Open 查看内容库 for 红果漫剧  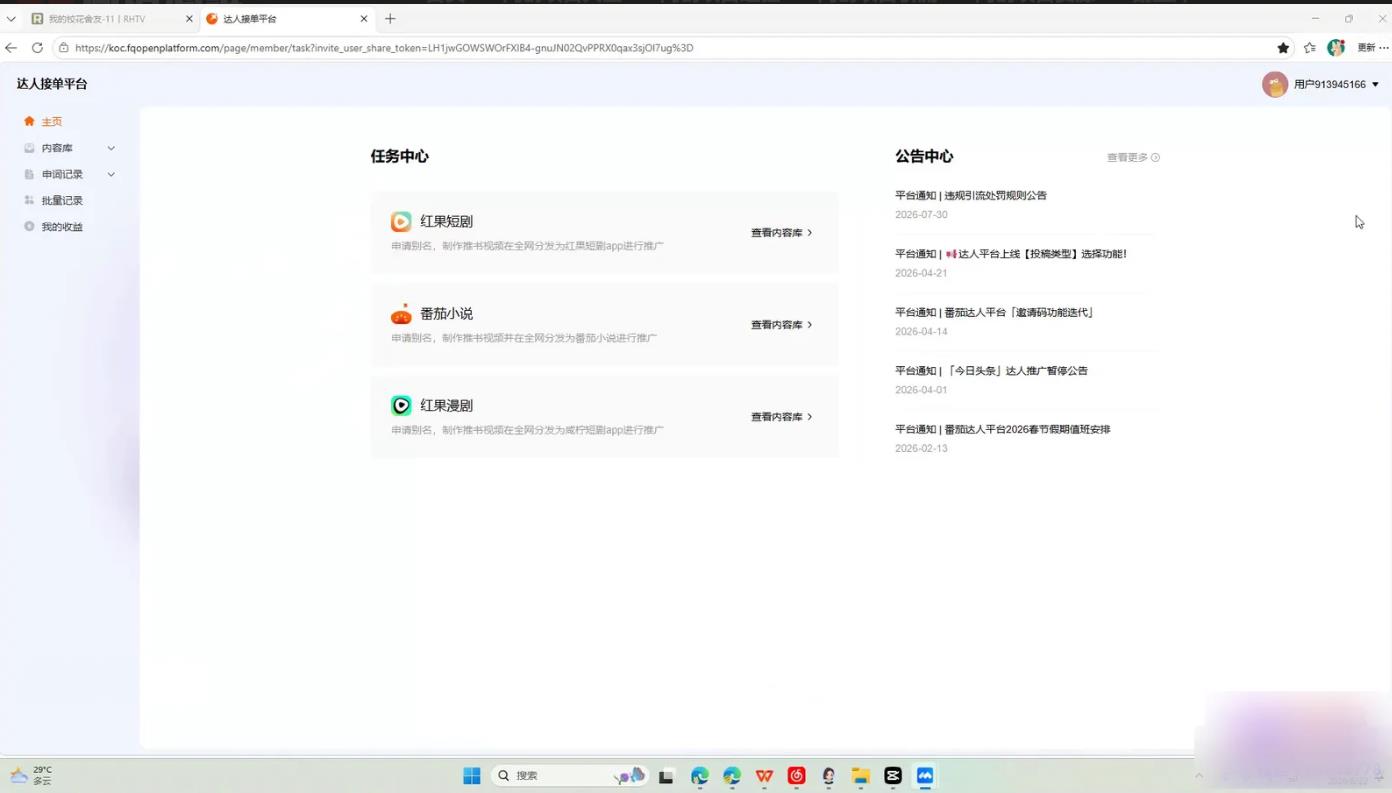pyautogui.click(x=782, y=416)
